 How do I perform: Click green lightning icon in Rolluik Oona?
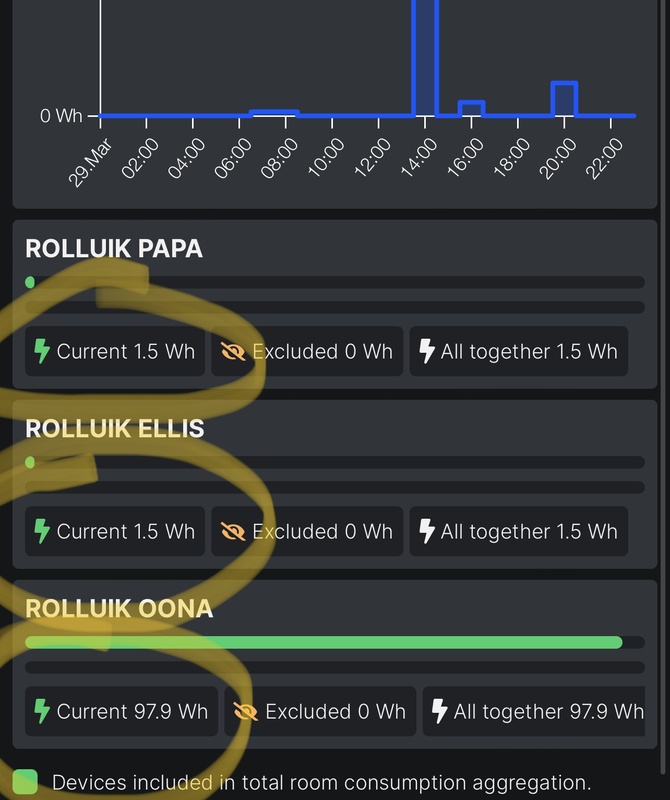tap(43, 711)
